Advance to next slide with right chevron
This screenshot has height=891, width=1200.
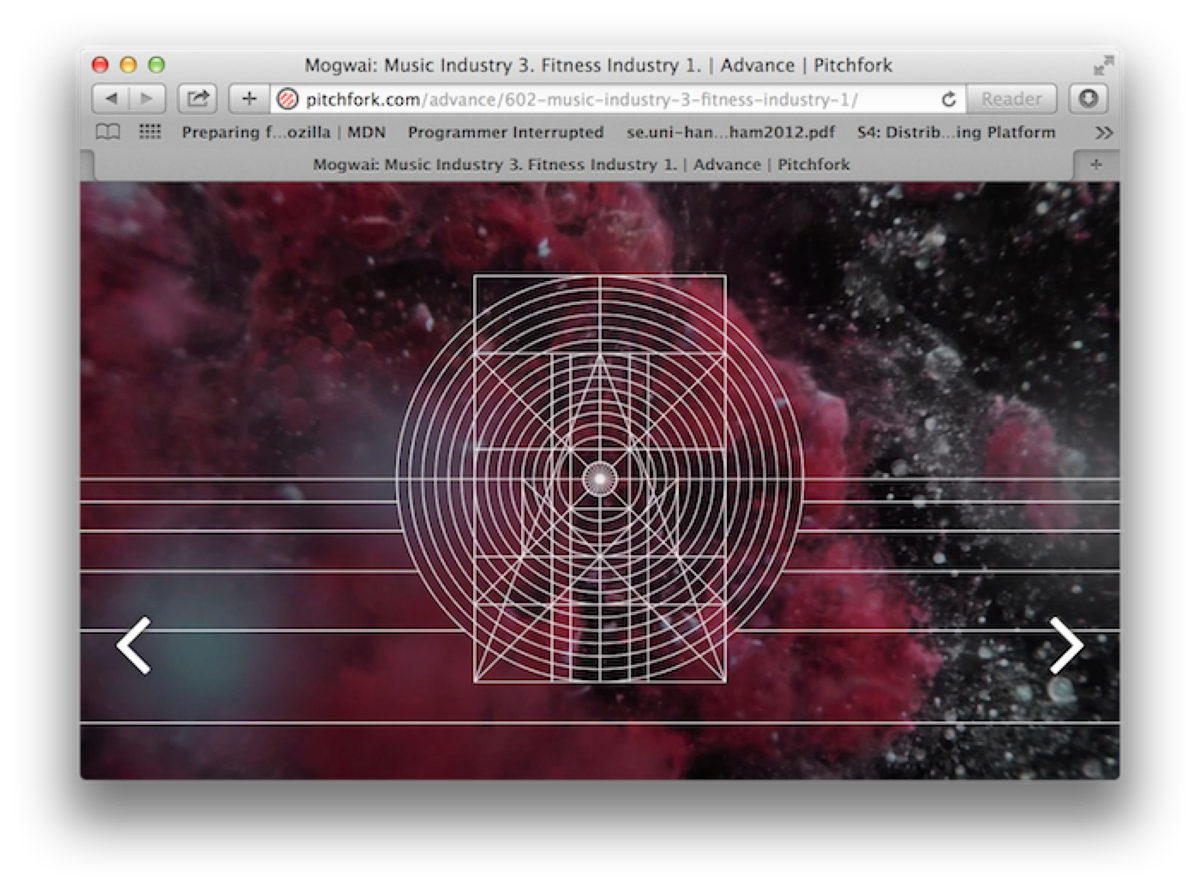point(1066,645)
